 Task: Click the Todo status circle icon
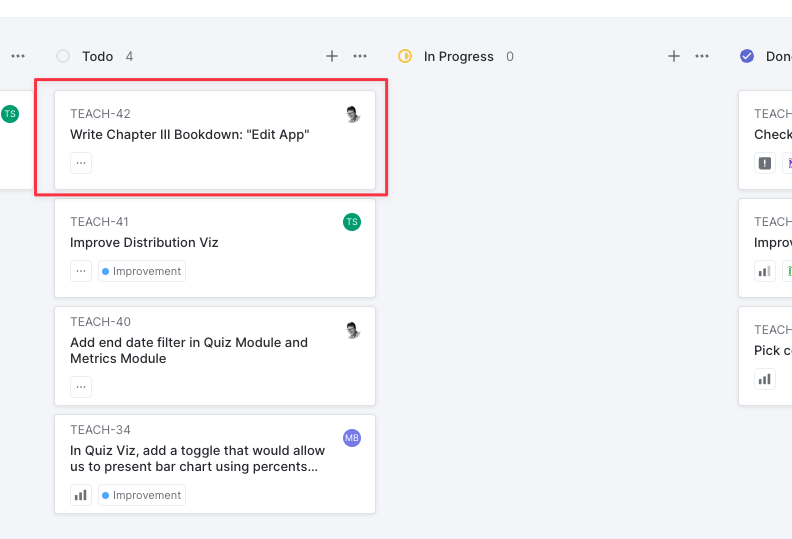63,56
